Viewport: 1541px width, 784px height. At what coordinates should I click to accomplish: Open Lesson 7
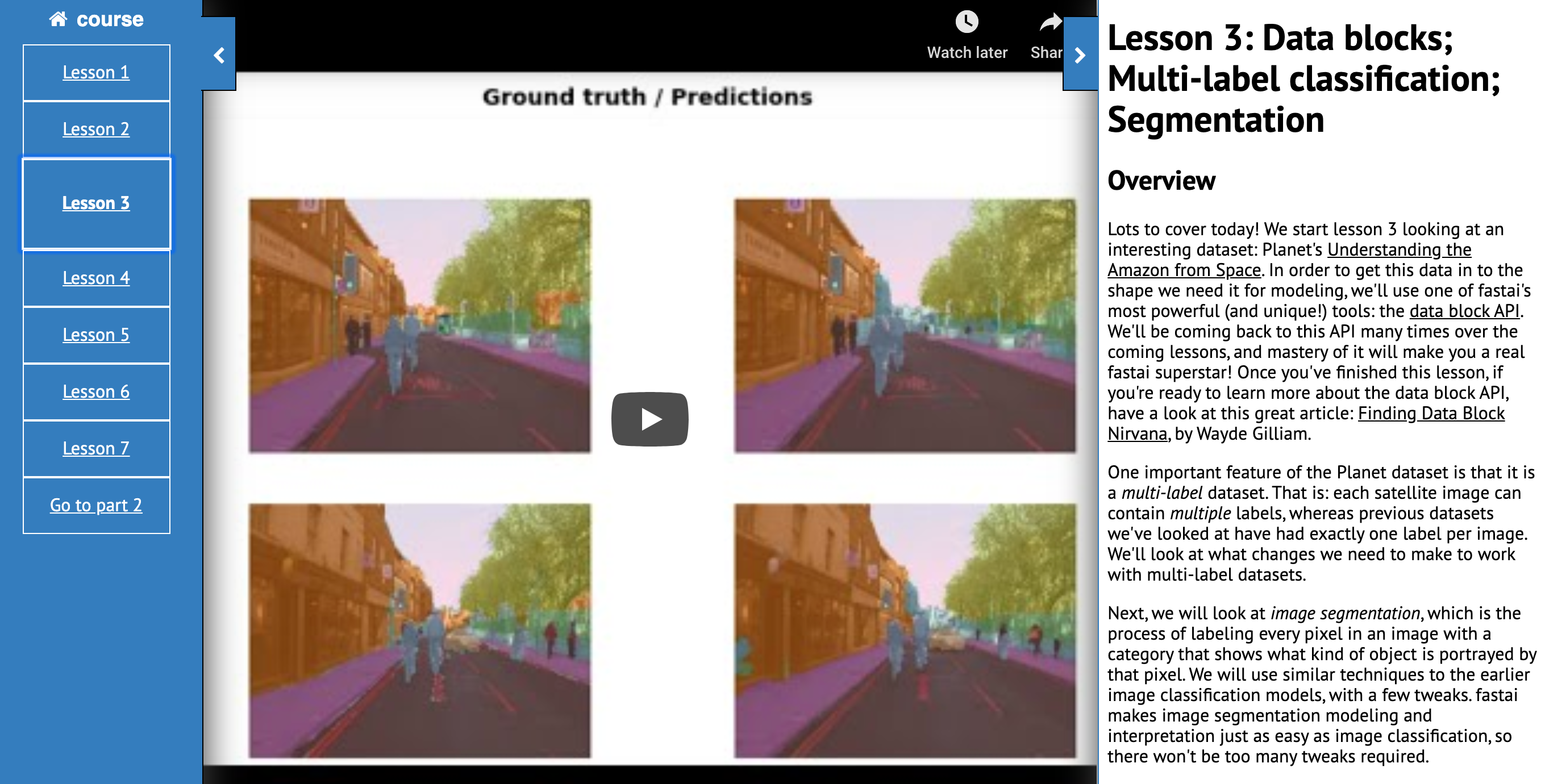(x=95, y=448)
